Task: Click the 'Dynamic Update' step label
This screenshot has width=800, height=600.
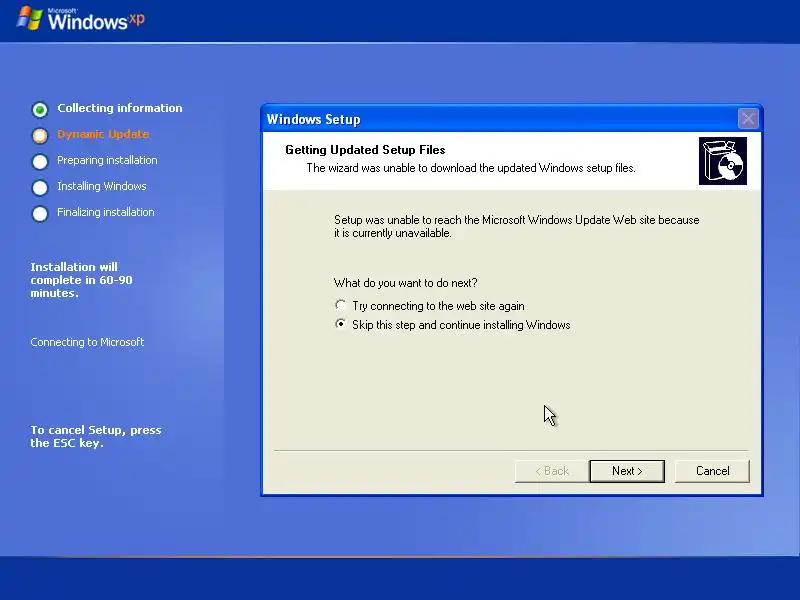Action: tap(103, 134)
